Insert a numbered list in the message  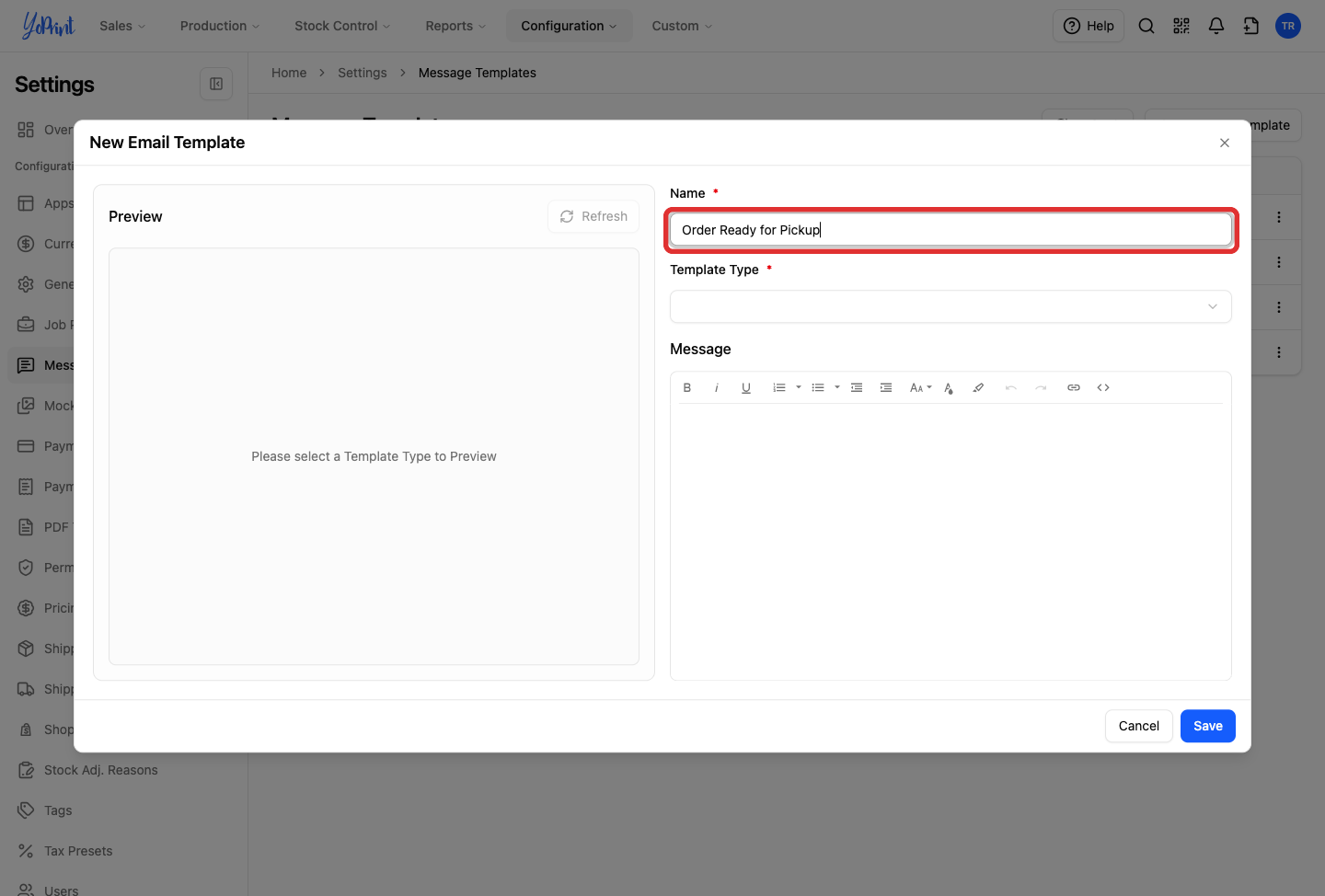(x=779, y=388)
